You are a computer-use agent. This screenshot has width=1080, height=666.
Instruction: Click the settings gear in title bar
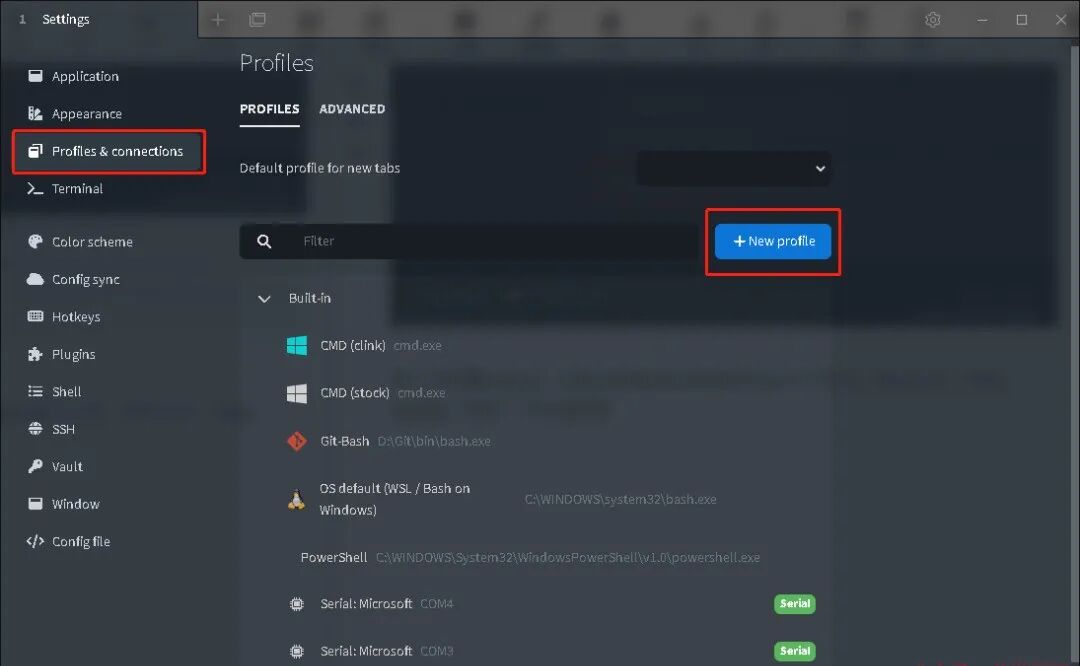[x=933, y=19]
